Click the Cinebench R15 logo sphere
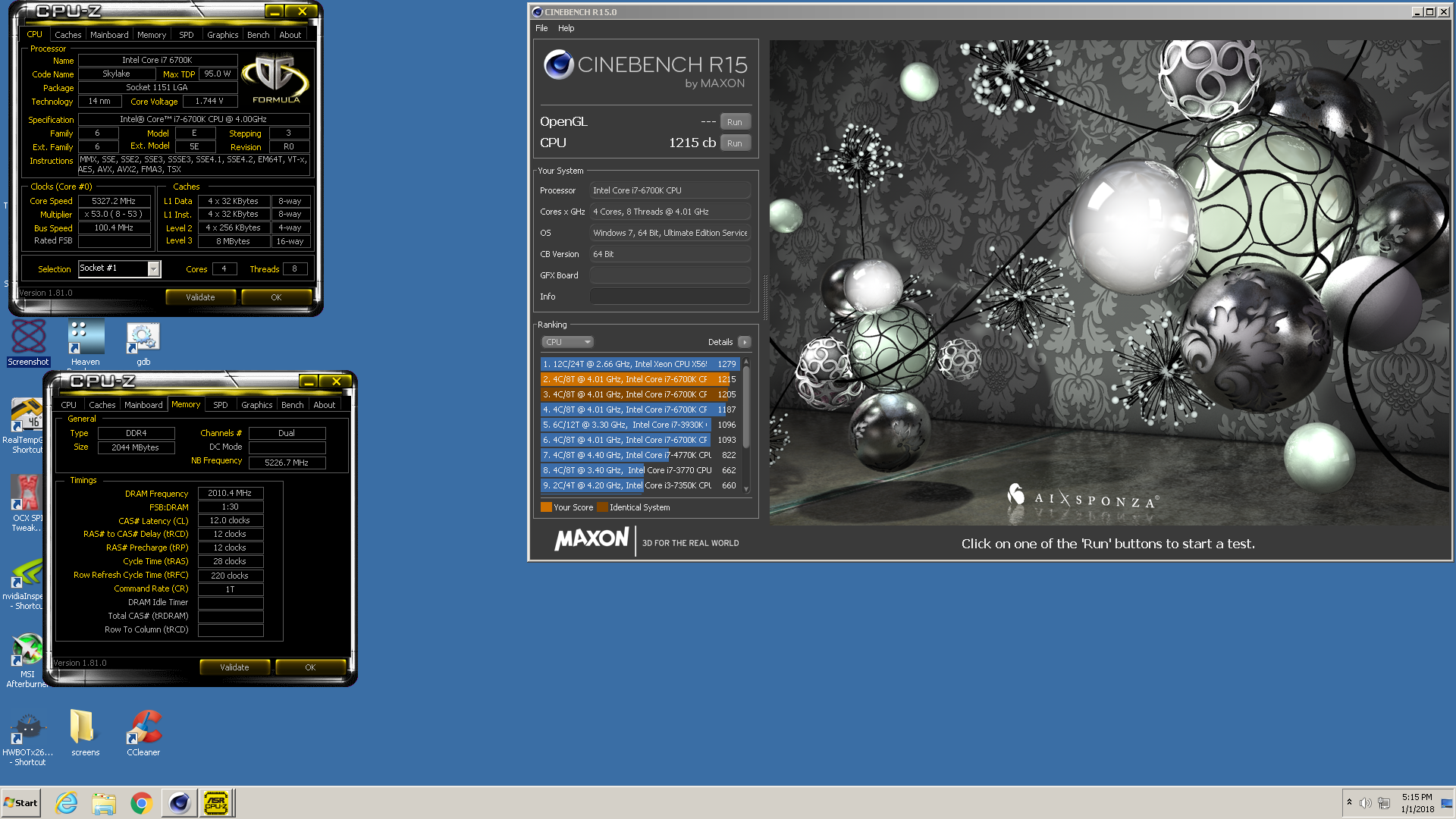This screenshot has width=1456, height=819. (558, 65)
